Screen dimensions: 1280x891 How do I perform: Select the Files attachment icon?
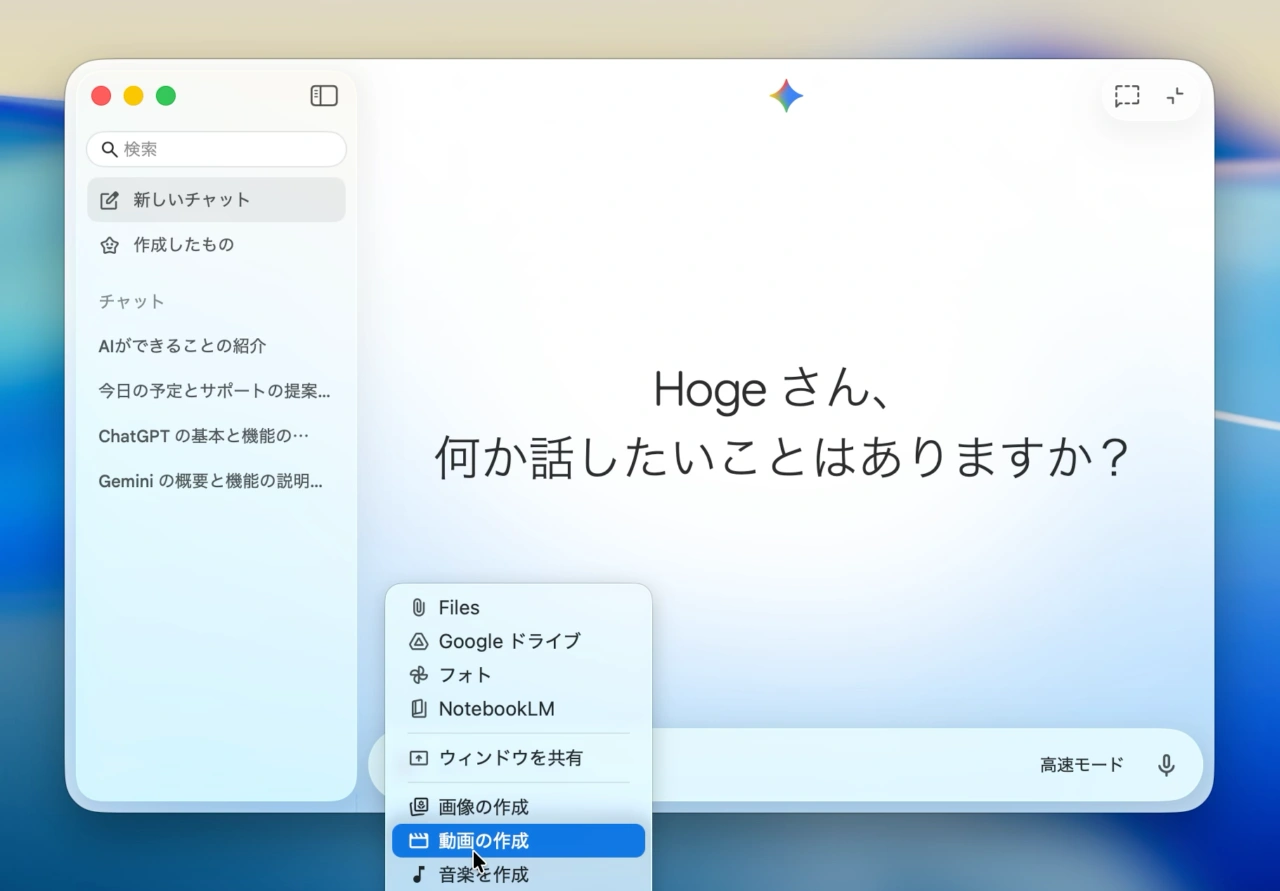[x=417, y=607]
